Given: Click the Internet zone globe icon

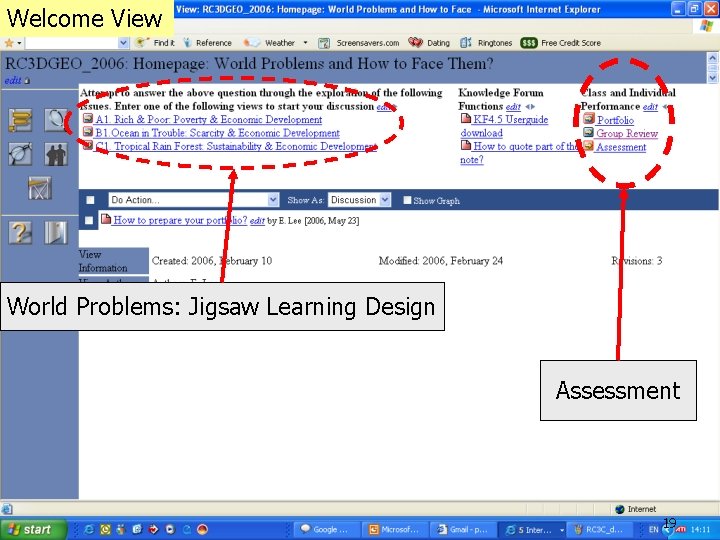Looking at the screenshot, I should pyautogui.click(x=619, y=509).
